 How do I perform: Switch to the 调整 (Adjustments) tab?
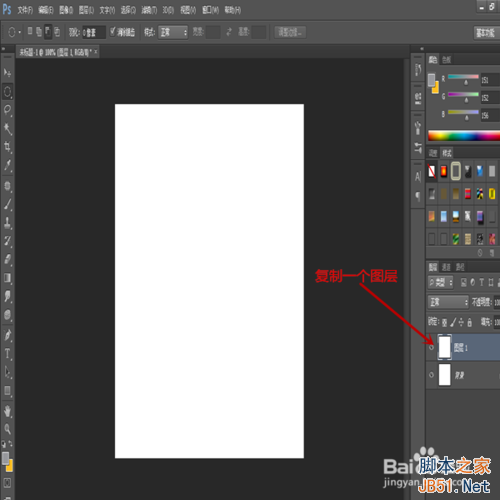point(433,153)
